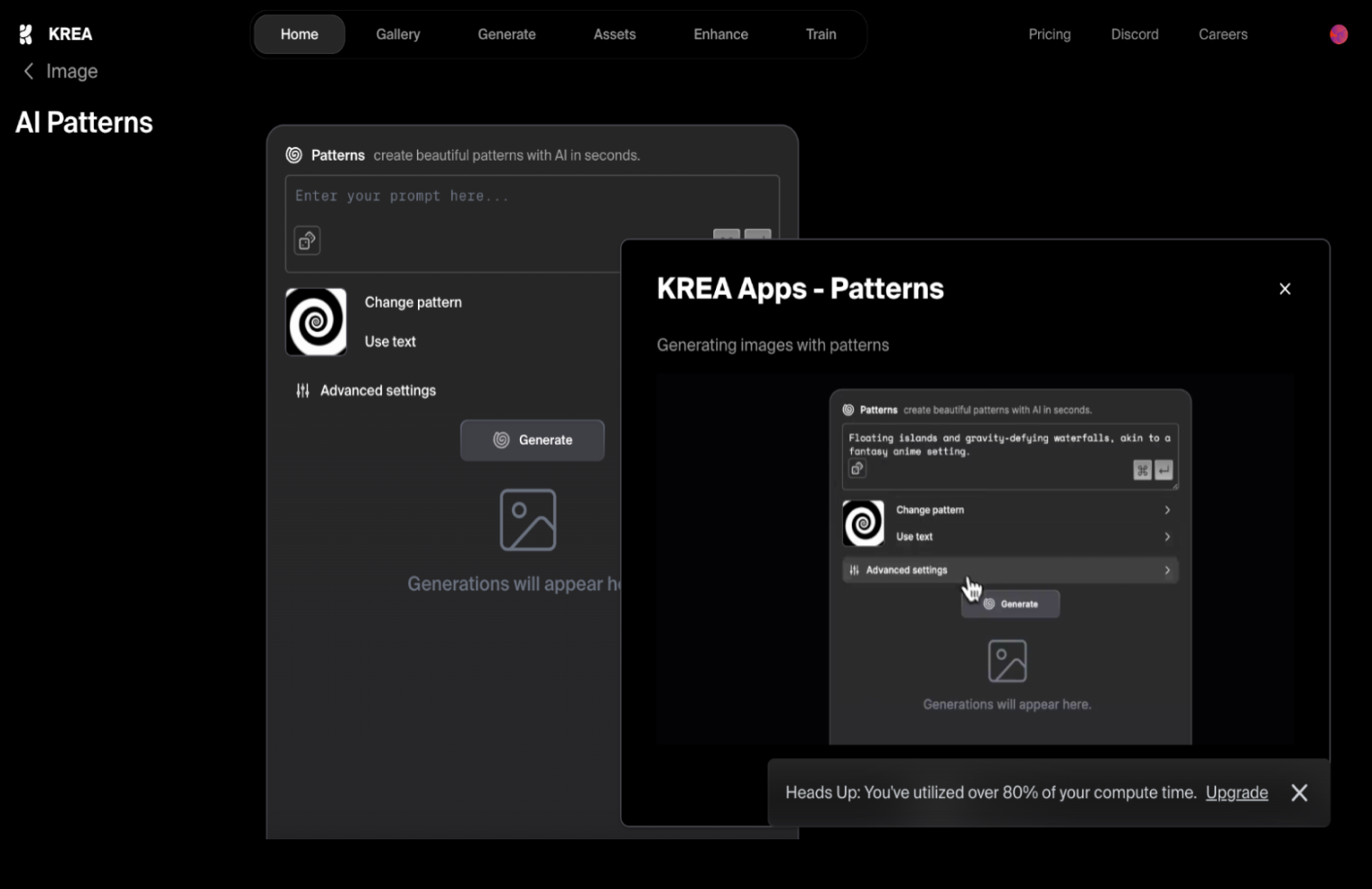1372x889 pixels.
Task: Click the Generate button in tutorial preview
Action: tap(1010, 604)
